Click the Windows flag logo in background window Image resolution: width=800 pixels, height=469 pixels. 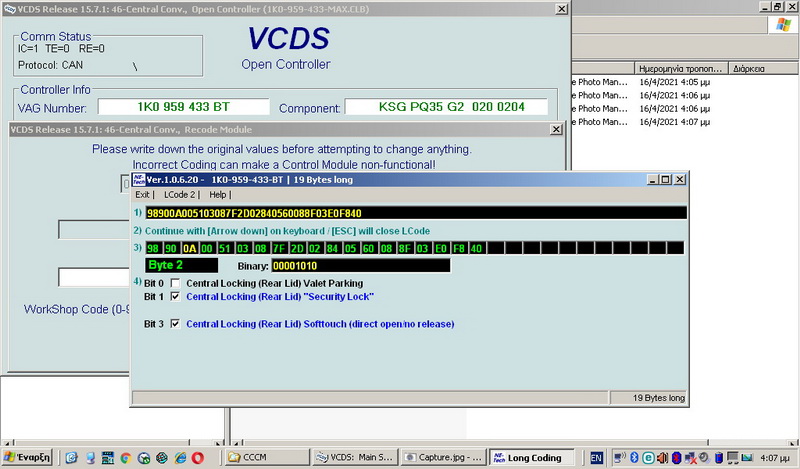click(783, 24)
